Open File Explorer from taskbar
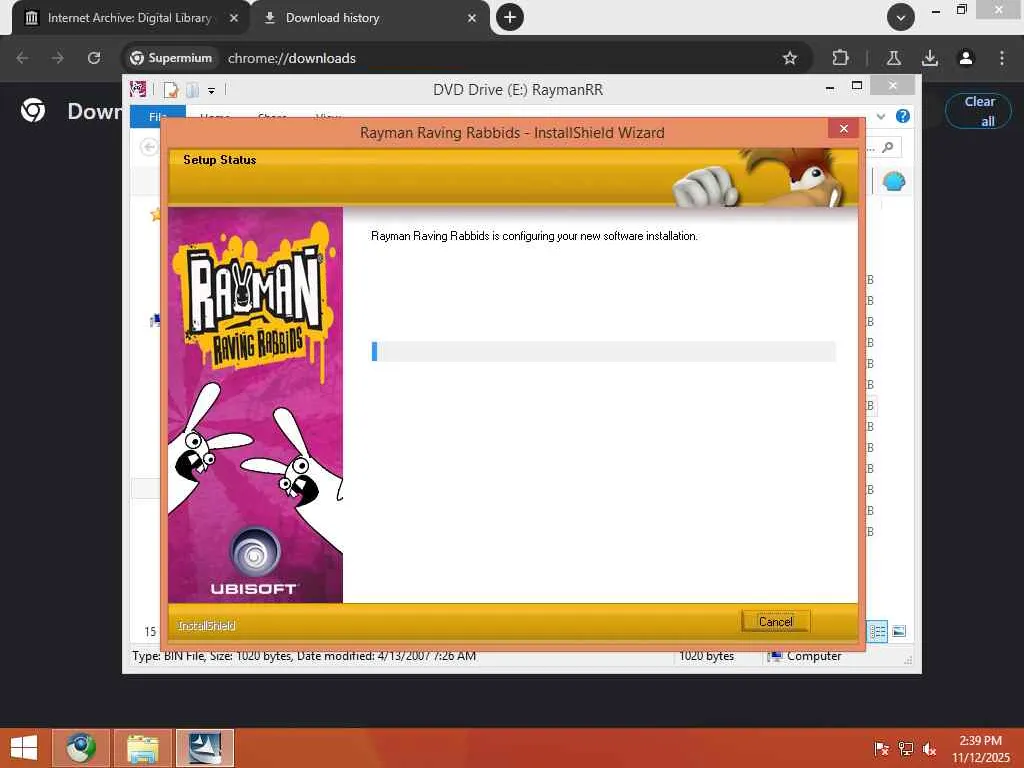 click(x=143, y=748)
